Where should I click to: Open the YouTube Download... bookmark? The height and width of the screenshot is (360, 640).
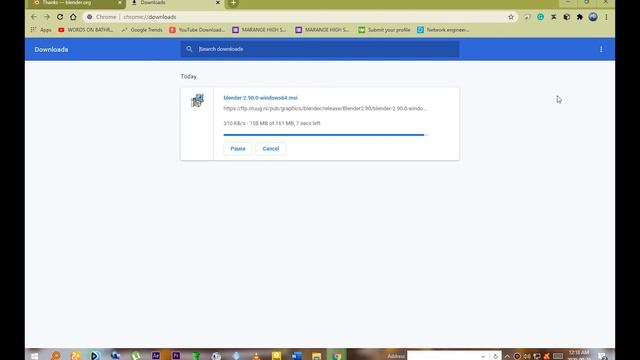pyautogui.click(x=197, y=30)
